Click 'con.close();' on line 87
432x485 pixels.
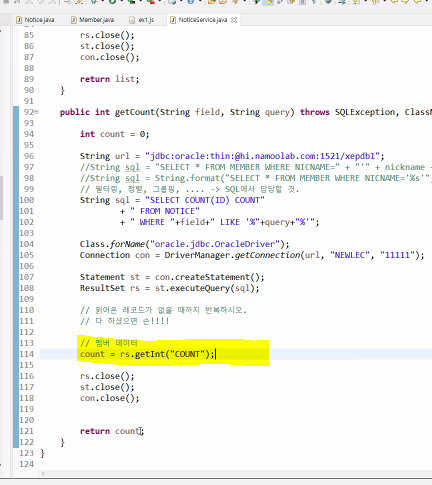110,57
